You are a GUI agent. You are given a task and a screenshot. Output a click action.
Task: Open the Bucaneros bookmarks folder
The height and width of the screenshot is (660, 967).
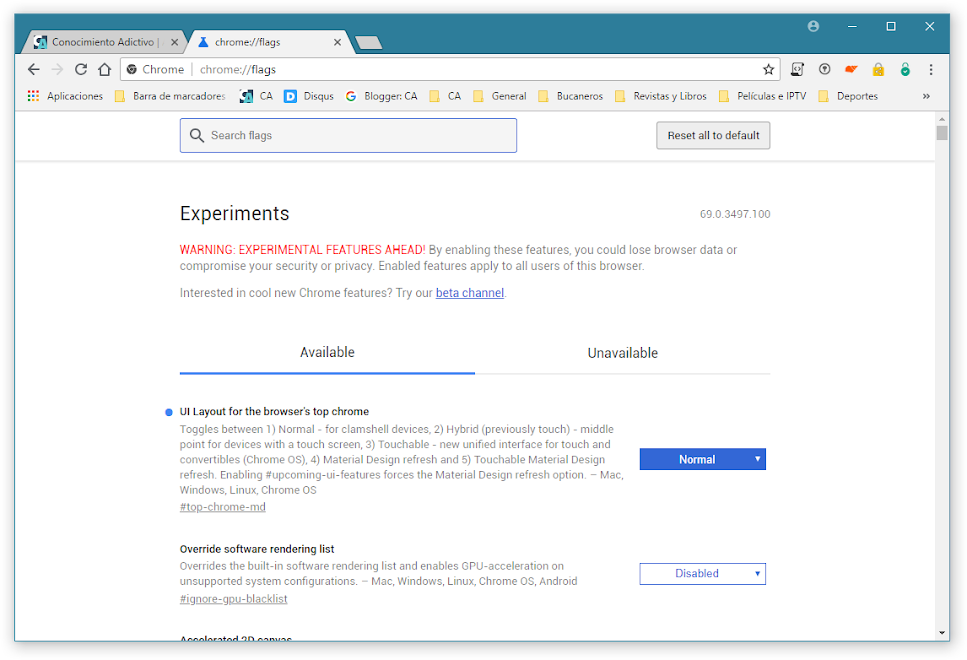tap(570, 96)
